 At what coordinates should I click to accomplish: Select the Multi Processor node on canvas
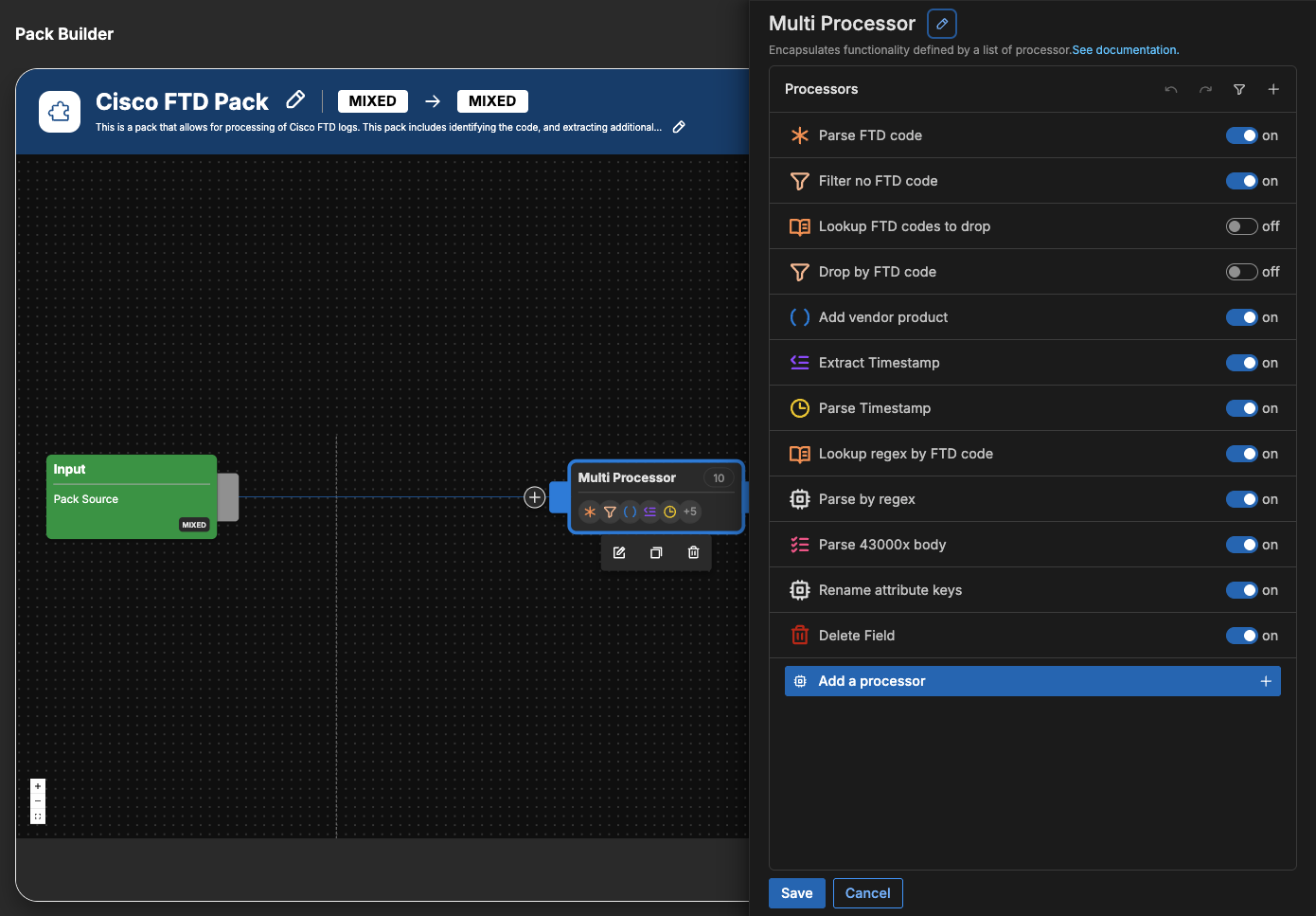pos(656,497)
